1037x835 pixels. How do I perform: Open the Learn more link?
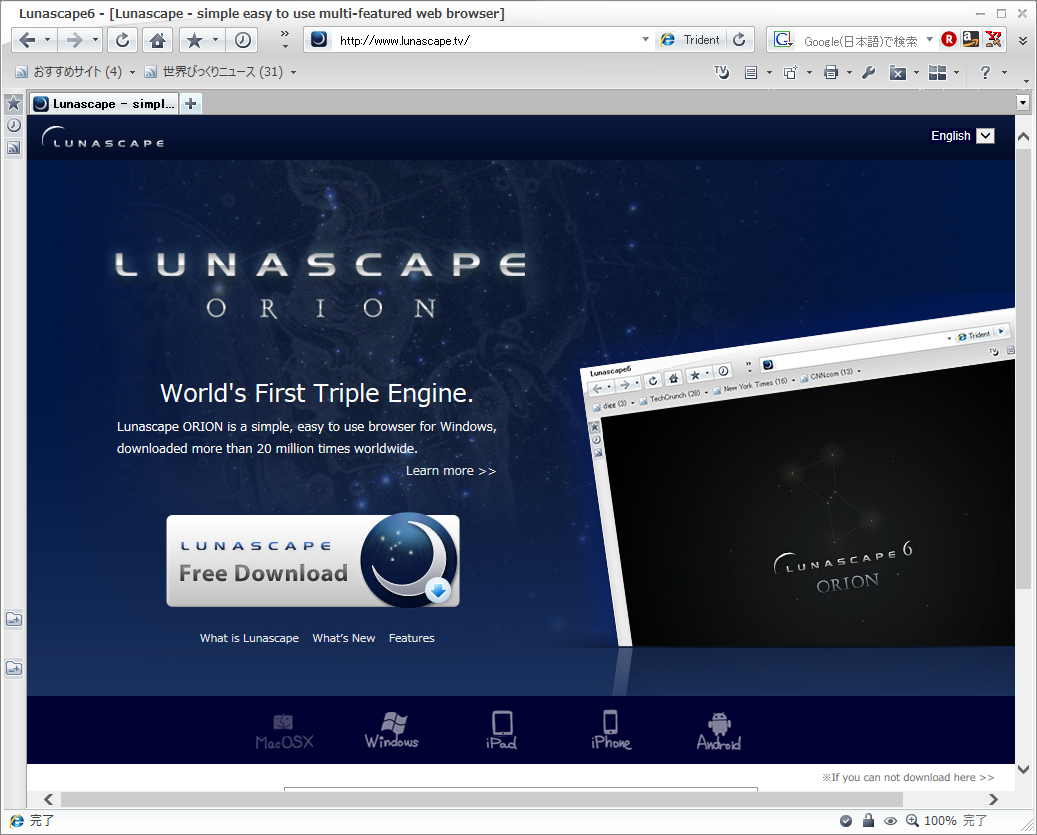[451, 470]
